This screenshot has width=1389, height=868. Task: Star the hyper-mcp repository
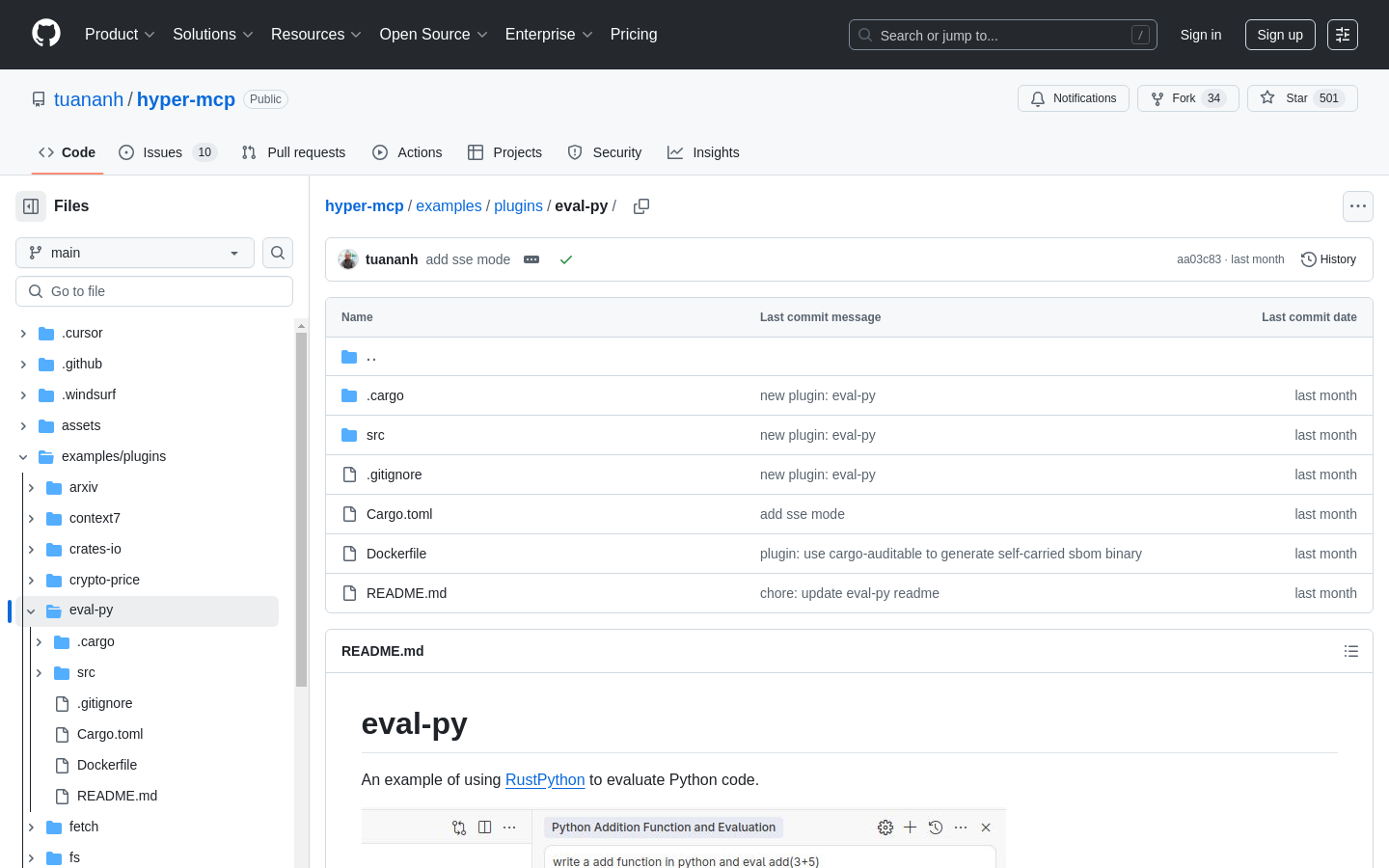[1302, 98]
